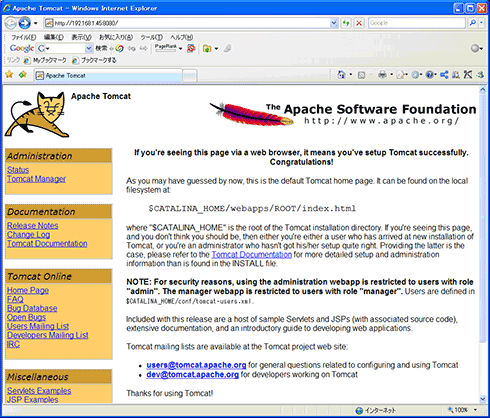Open the bookmarks folder dropdown arrow

point(216,49)
